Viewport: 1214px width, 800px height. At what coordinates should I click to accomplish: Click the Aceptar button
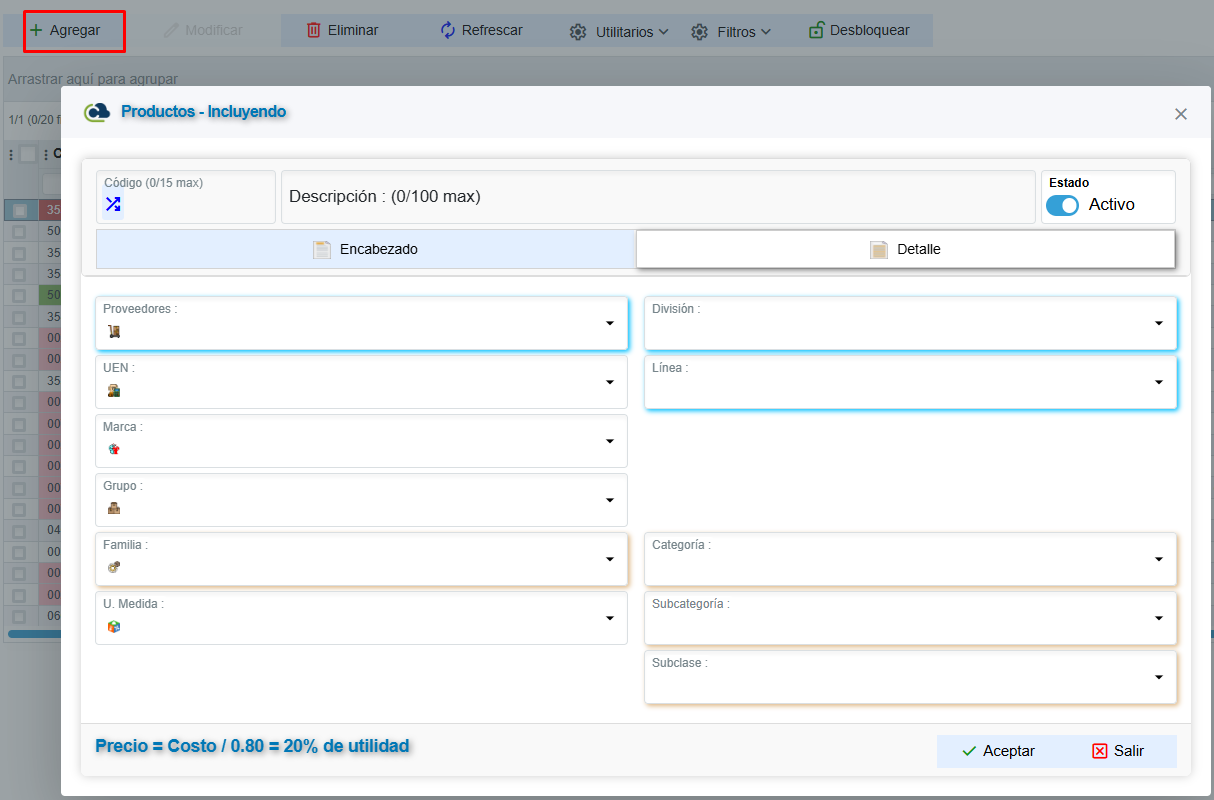click(997, 751)
